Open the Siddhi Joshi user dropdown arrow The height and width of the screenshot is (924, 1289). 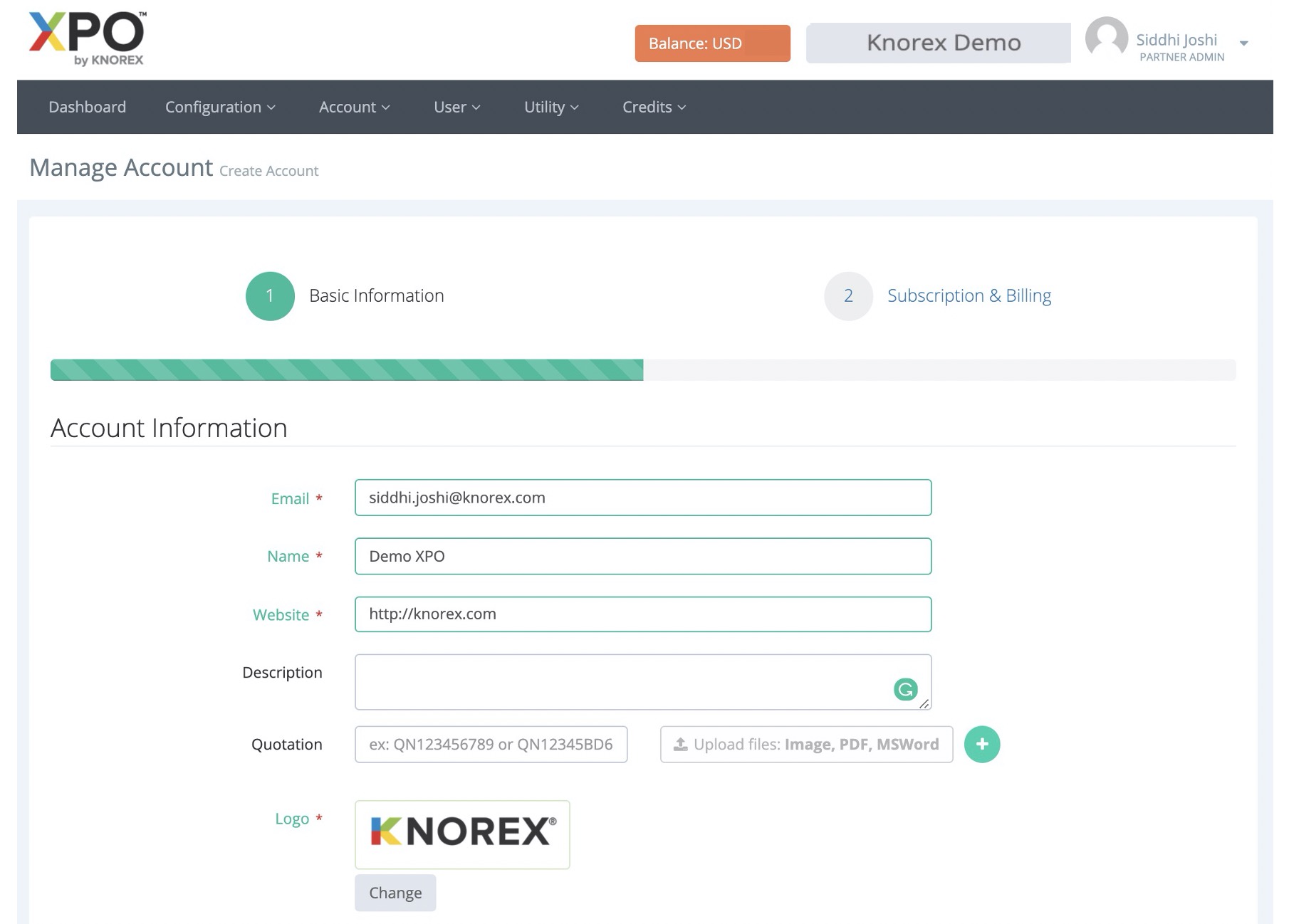[x=1243, y=43]
